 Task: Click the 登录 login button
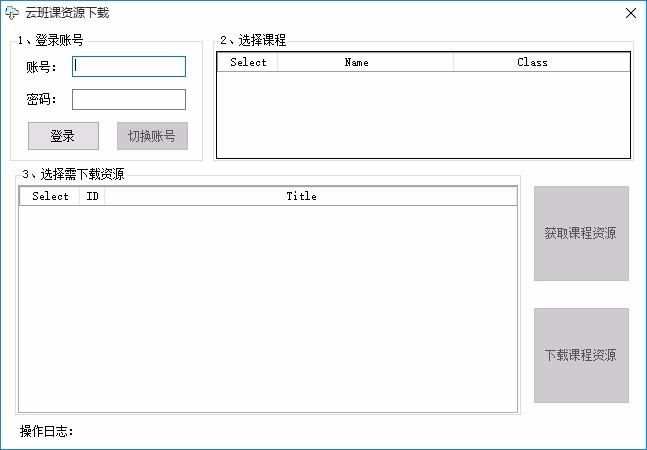63,136
